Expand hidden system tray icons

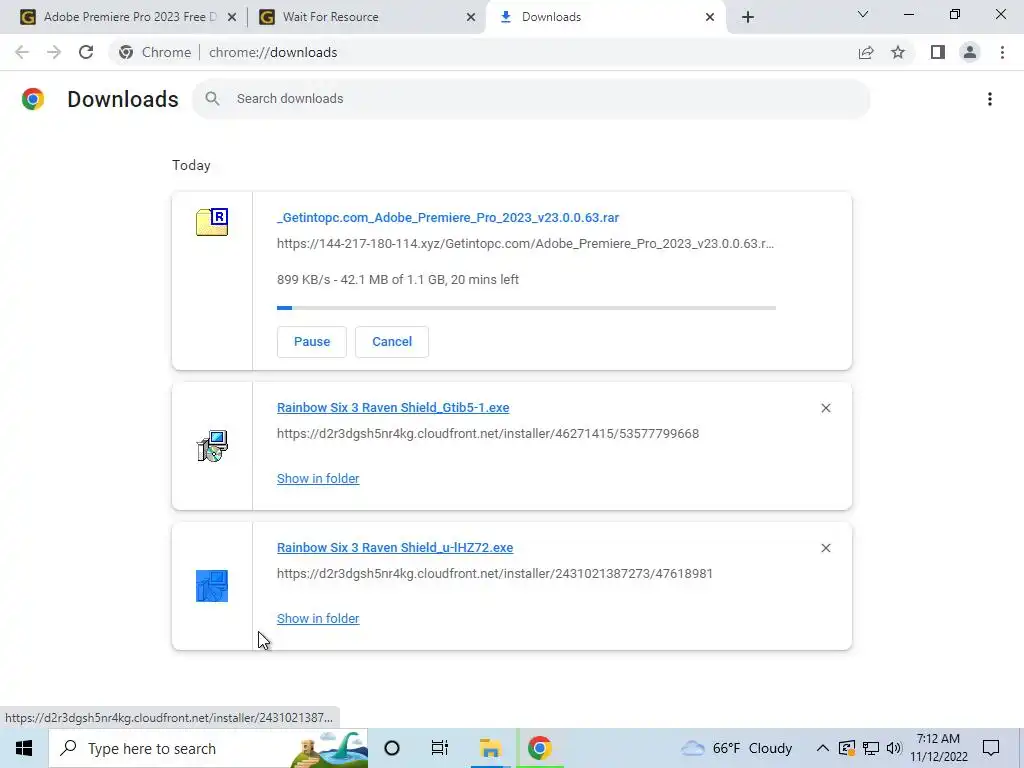tap(823, 748)
